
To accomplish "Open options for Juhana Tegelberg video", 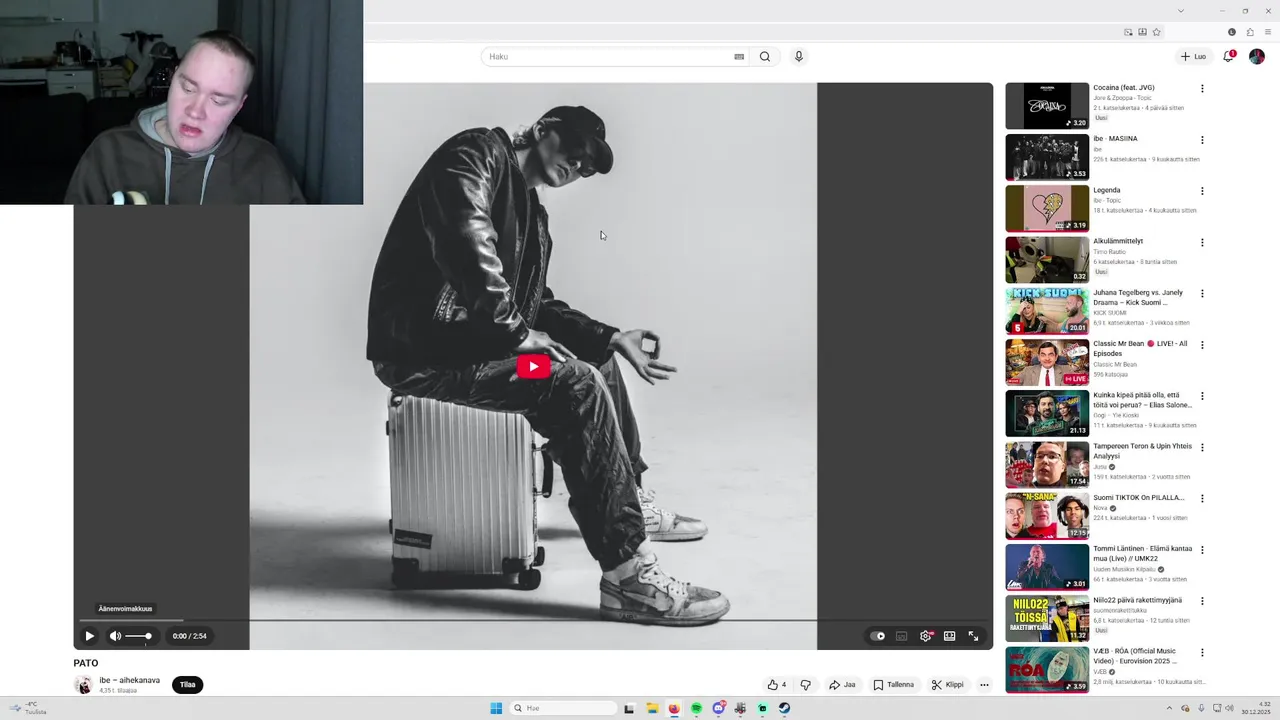I will coord(1202,294).
